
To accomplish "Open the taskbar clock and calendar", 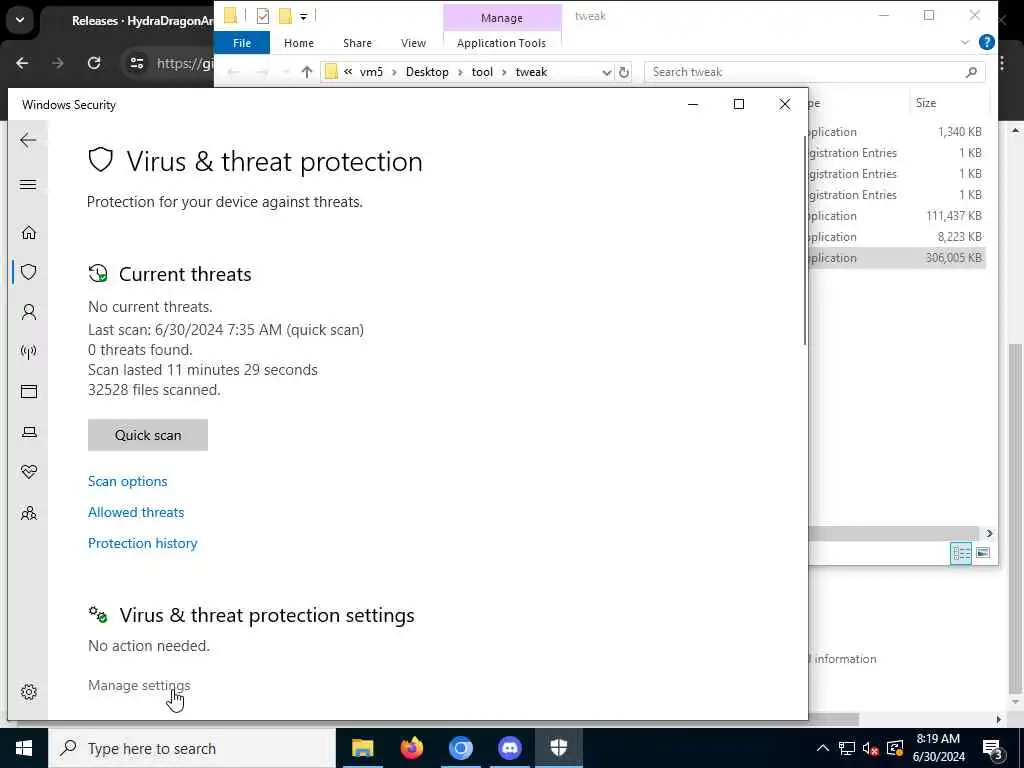I will click(938, 748).
